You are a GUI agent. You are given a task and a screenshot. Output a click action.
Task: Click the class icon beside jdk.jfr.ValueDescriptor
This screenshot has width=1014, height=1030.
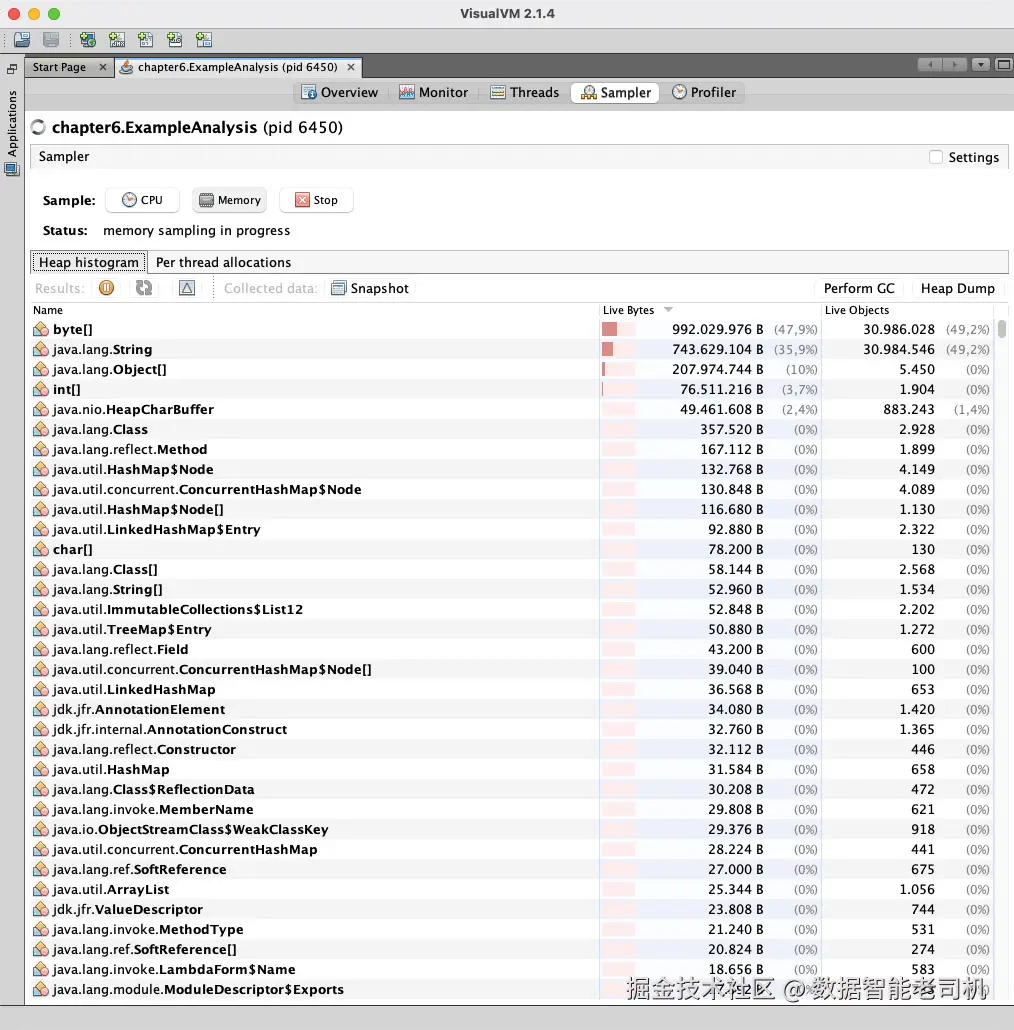click(x=41, y=909)
